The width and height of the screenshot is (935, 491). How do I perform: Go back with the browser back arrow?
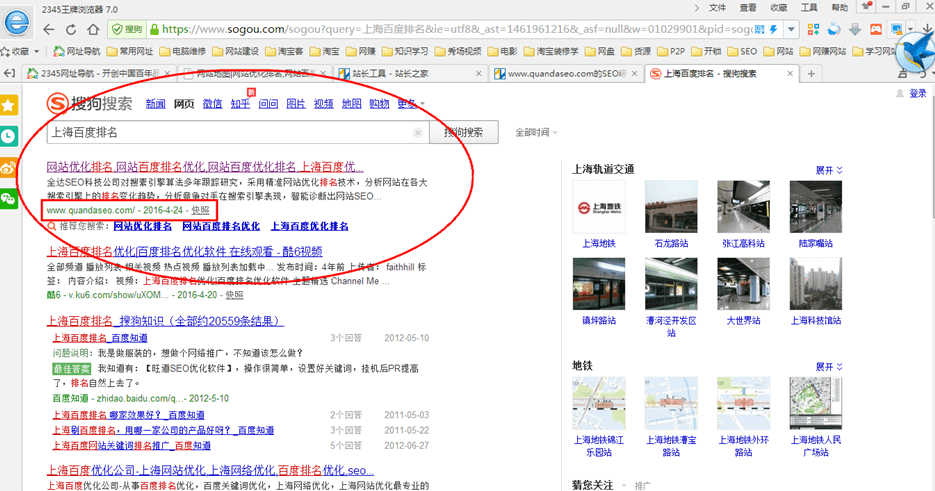point(49,29)
